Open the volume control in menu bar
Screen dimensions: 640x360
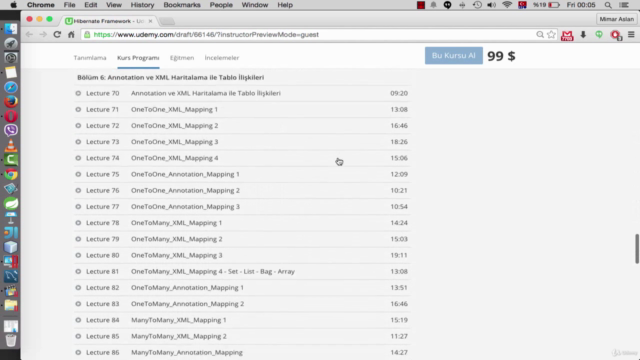491,5
